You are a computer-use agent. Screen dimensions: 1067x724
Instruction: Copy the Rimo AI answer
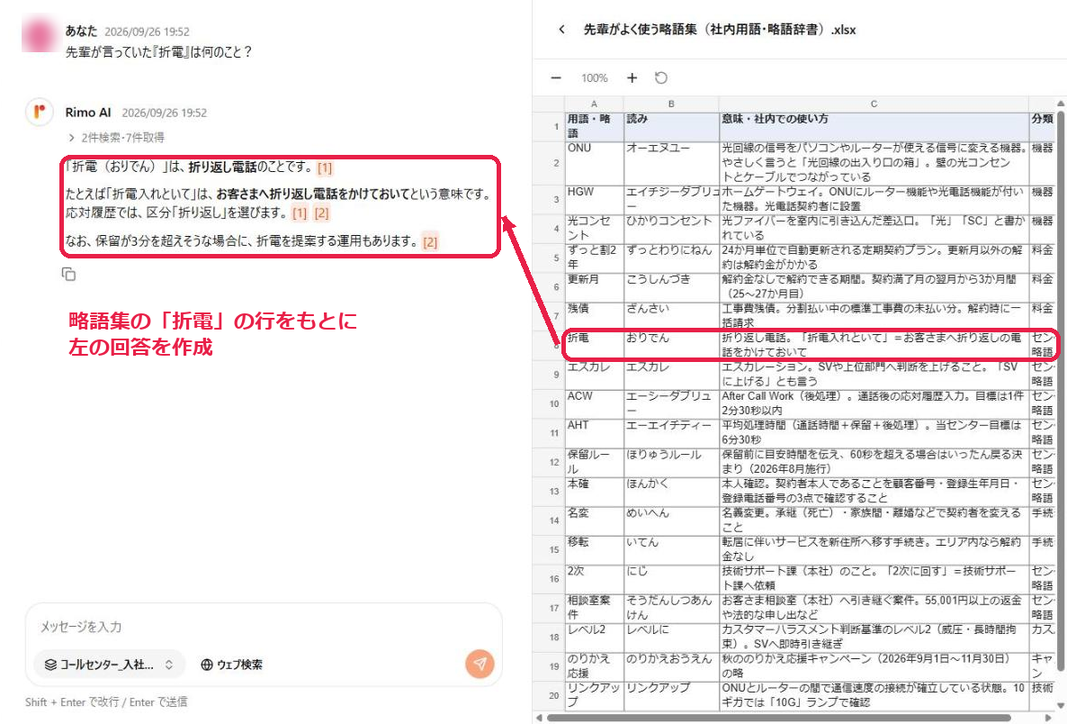point(69,274)
